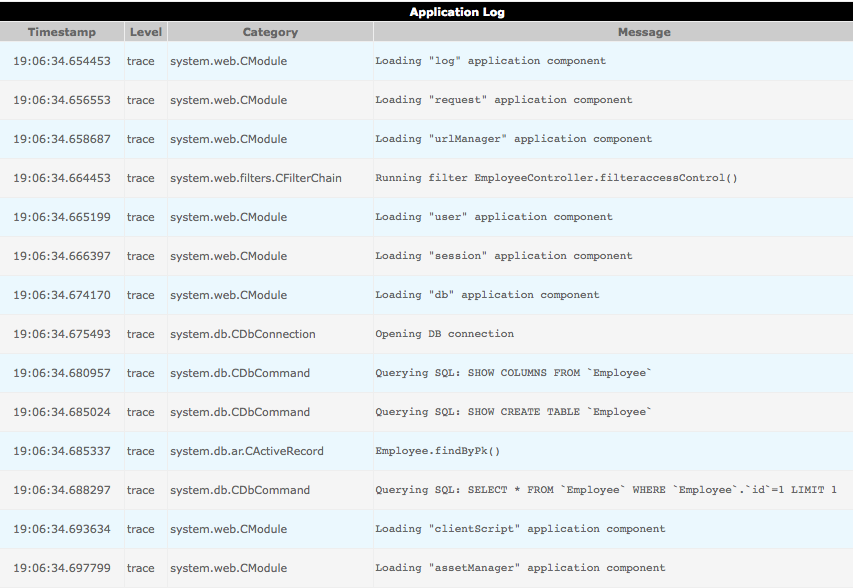Select the SELECT * FROM Employee query message
The width and height of the screenshot is (853, 588).
pyautogui.click(x=606, y=490)
